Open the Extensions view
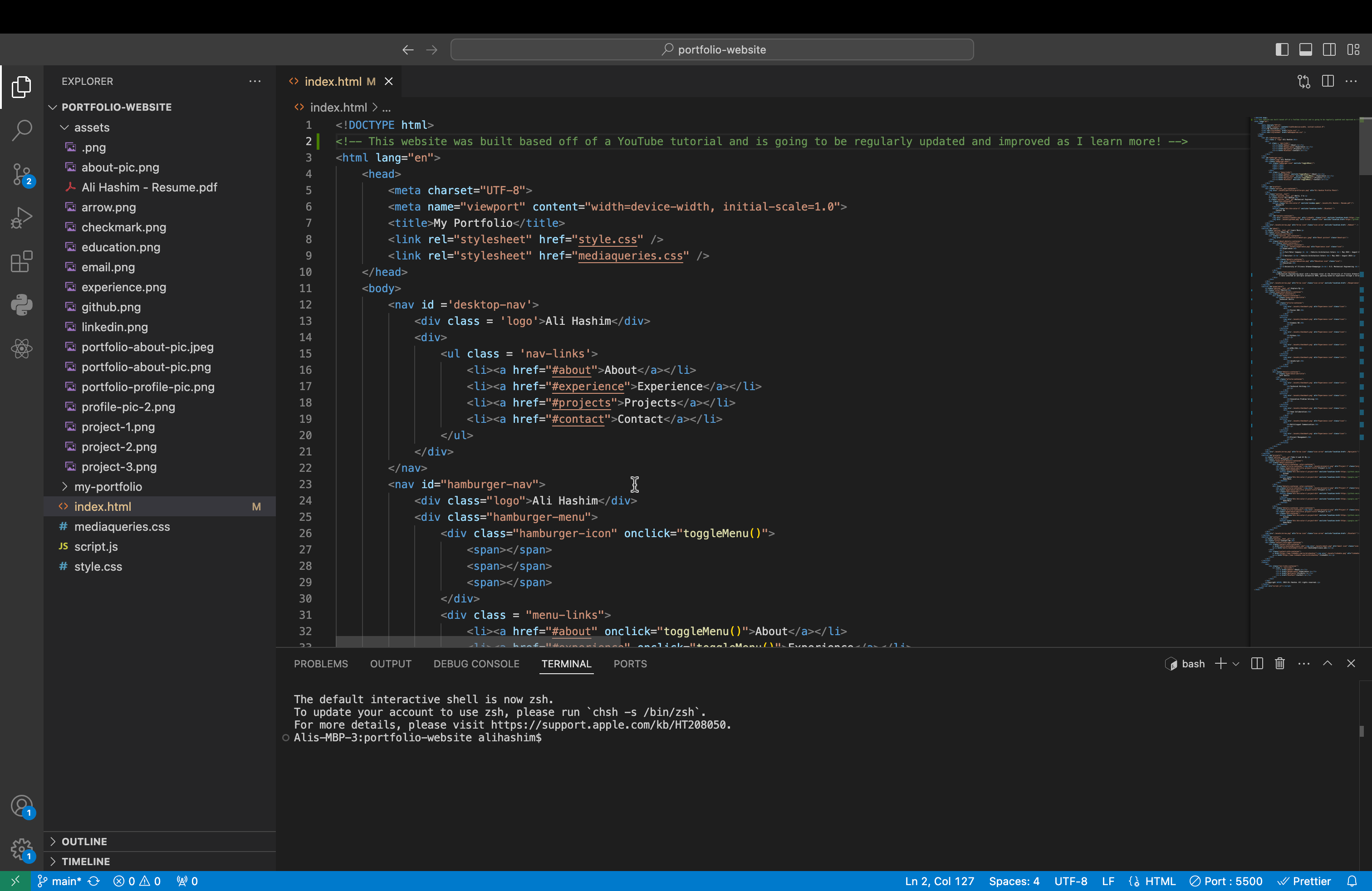This screenshot has width=1372, height=891. tap(21, 262)
